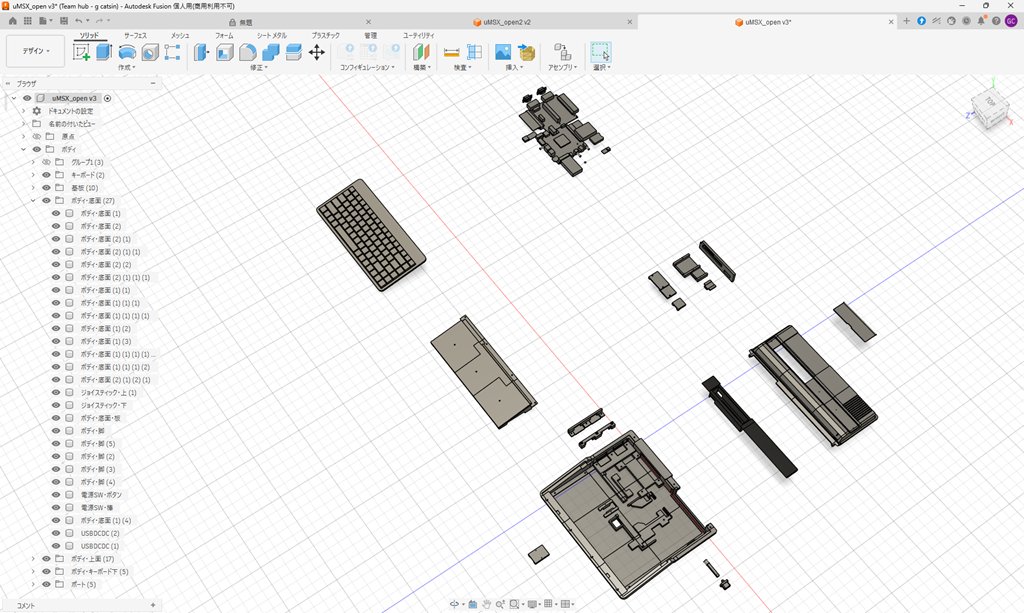Image resolution: width=1024 pixels, height=613 pixels.
Task: Hide the キーボード (2) folder
Action: tap(46, 175)
